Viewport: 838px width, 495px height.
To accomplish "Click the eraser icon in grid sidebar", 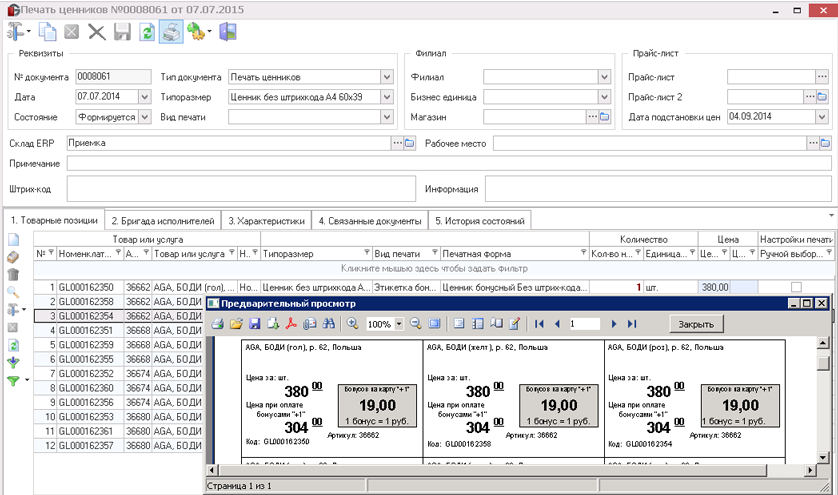I will click(x=13, y=257).
